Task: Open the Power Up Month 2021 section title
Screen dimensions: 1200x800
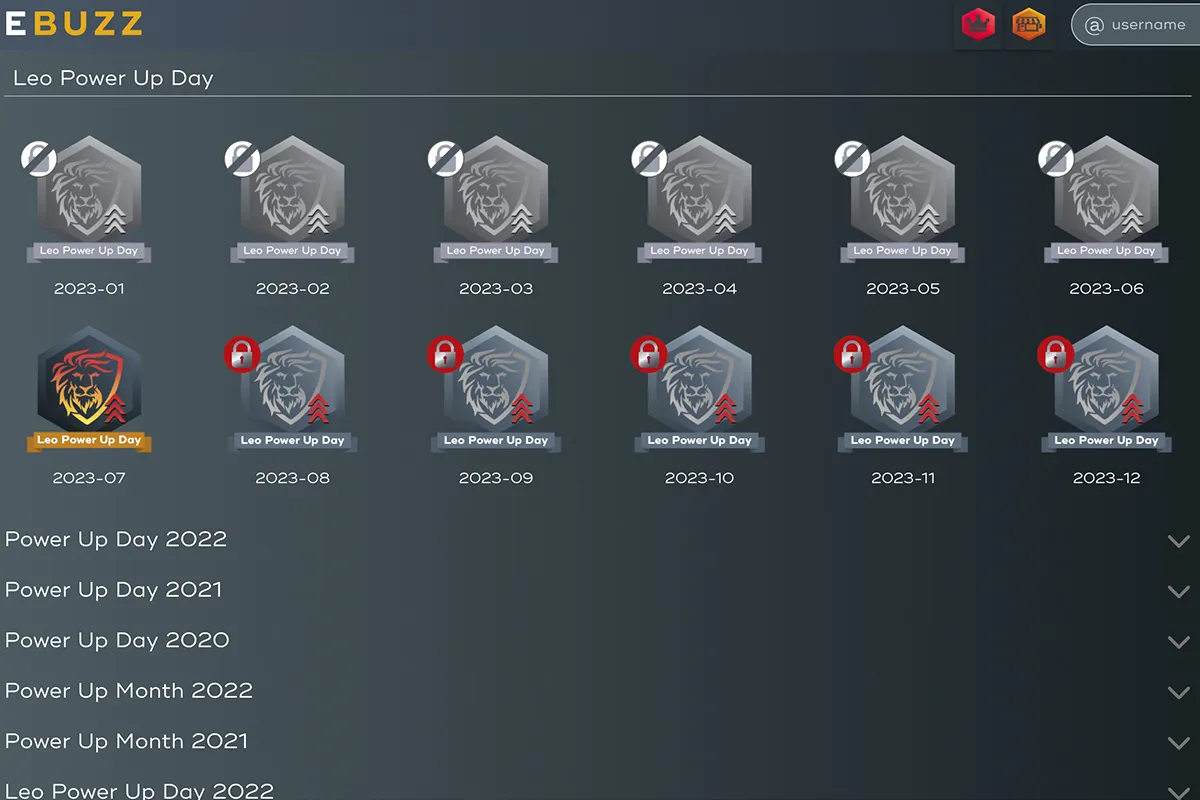Action: click(126, 741)
